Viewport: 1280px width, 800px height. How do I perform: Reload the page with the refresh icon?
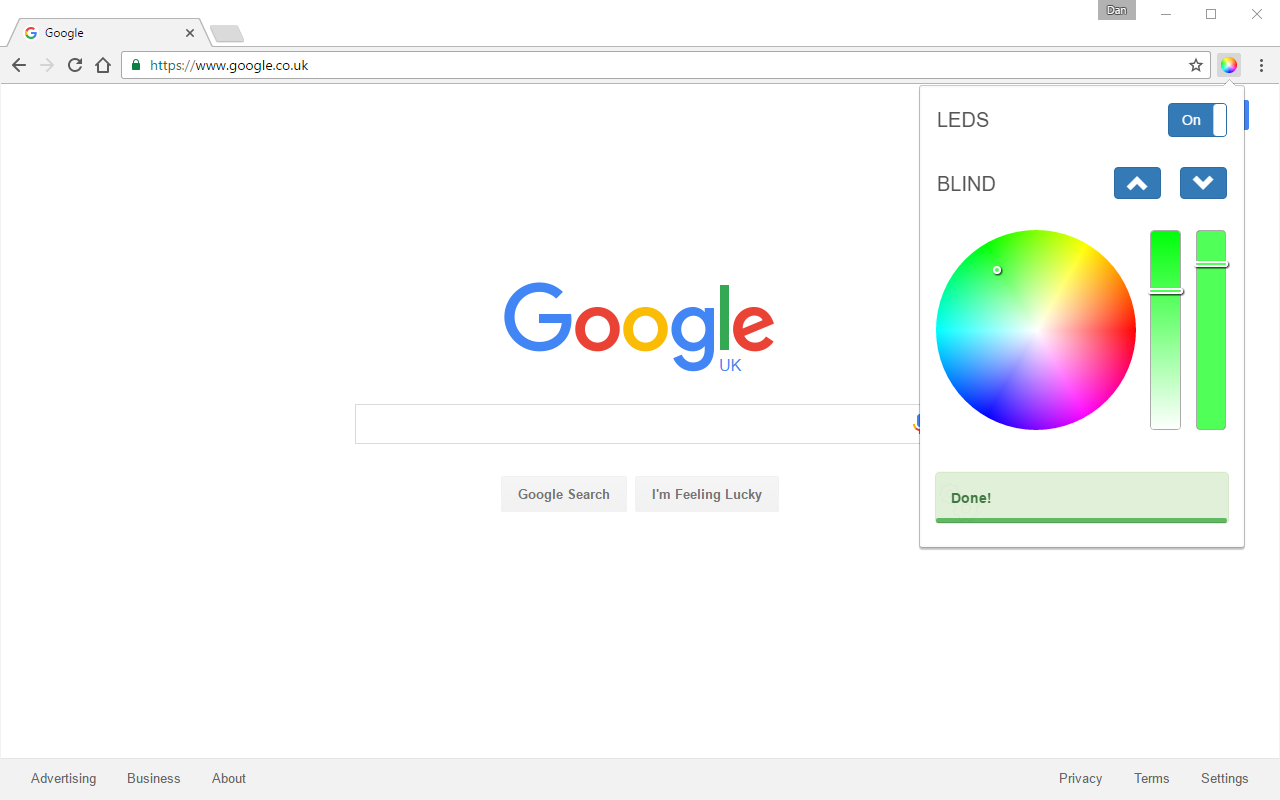(x=75, y=65)
